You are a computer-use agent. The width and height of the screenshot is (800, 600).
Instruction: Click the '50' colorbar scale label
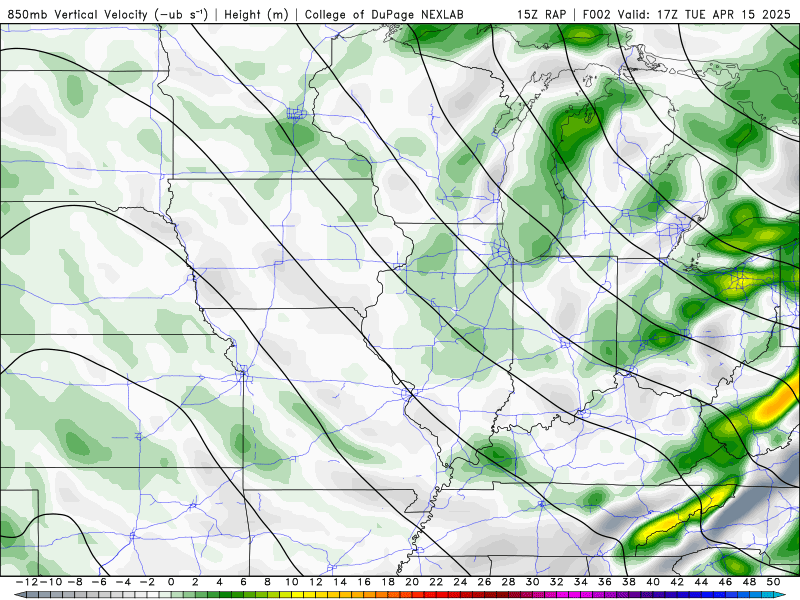click(773, 582)
